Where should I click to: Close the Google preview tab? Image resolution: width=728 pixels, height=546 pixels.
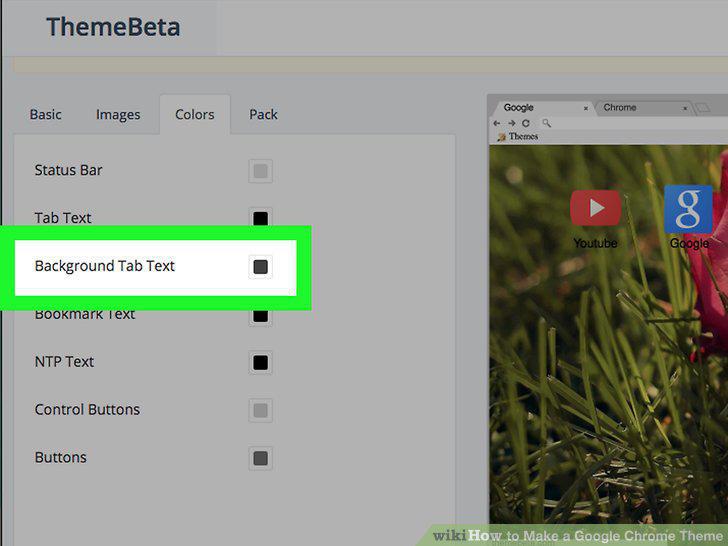point(586,108)
